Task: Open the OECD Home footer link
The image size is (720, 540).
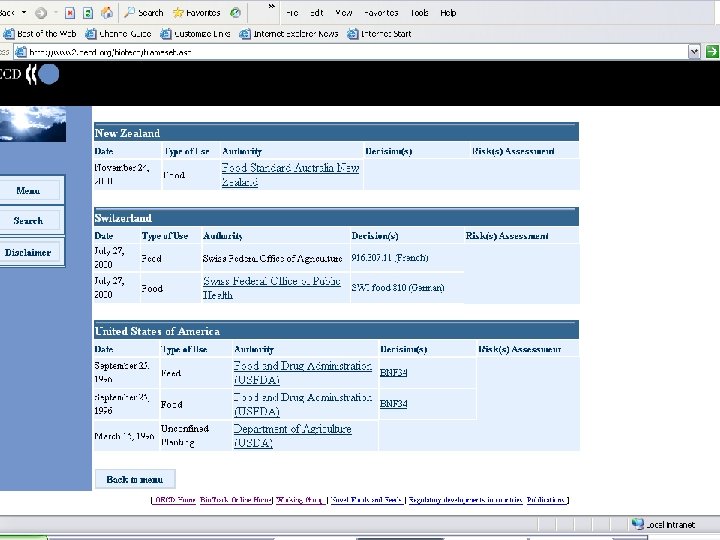Action: (x=175, y=500)
